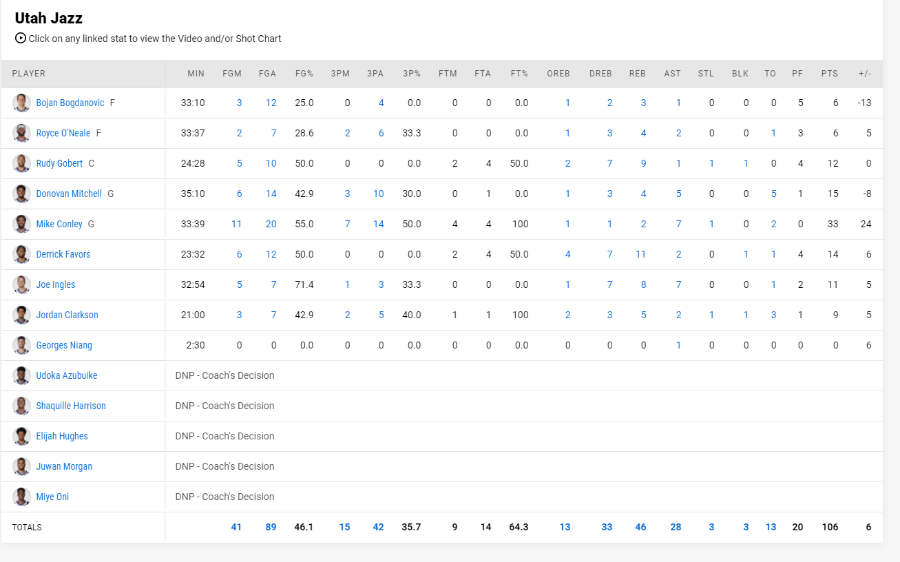View Bojan Bogdanovic's 12 field goal attempts
Viewport: 900px width, 562px height.
click(271, 103)
